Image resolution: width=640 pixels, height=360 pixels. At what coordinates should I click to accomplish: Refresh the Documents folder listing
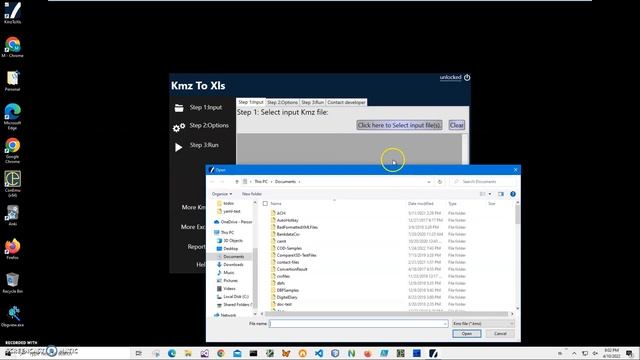440,182
